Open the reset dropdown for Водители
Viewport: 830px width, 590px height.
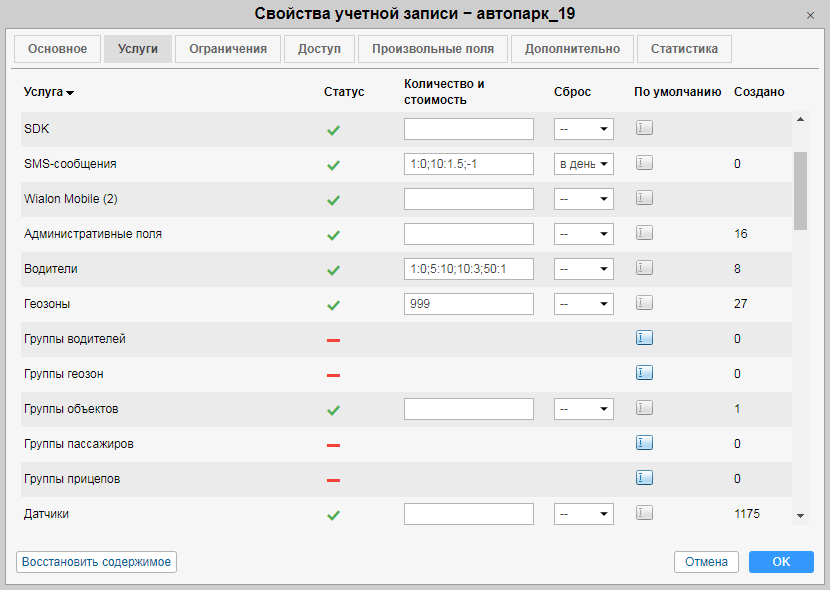pyautogui.click(x=584, y=269)
